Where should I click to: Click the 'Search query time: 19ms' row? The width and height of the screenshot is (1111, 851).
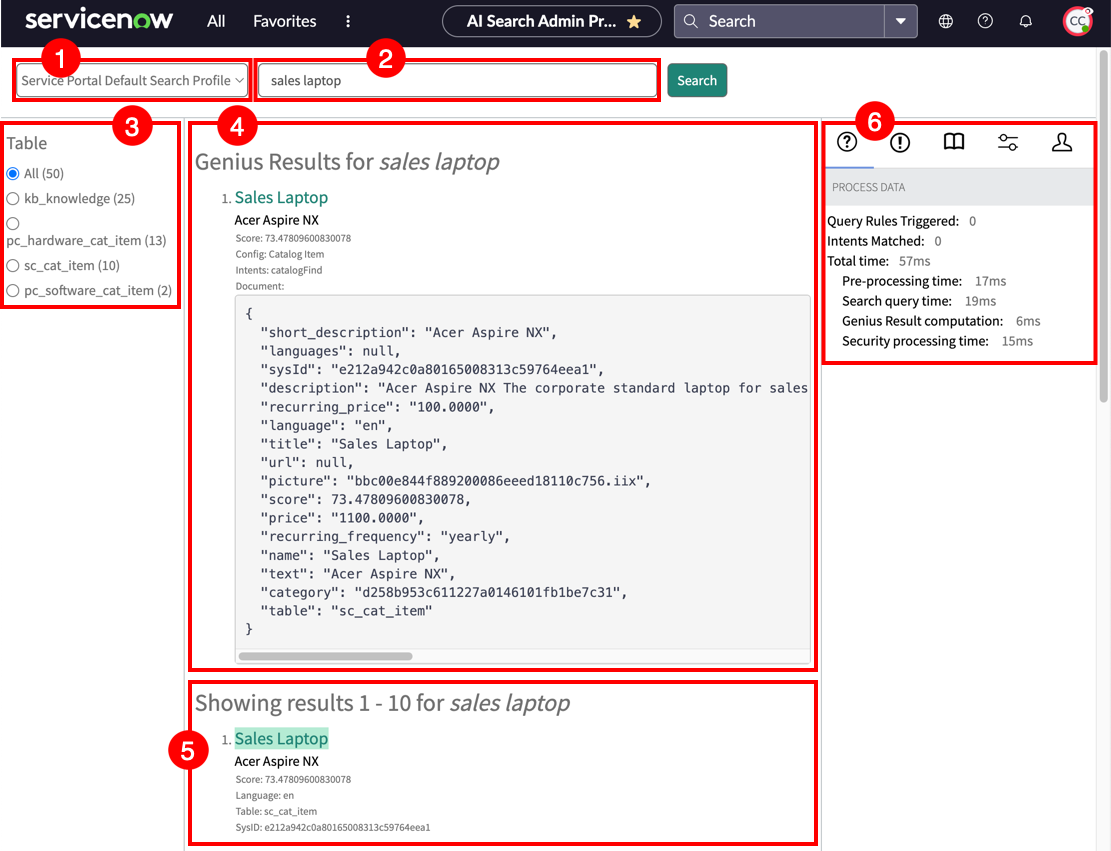919,301
